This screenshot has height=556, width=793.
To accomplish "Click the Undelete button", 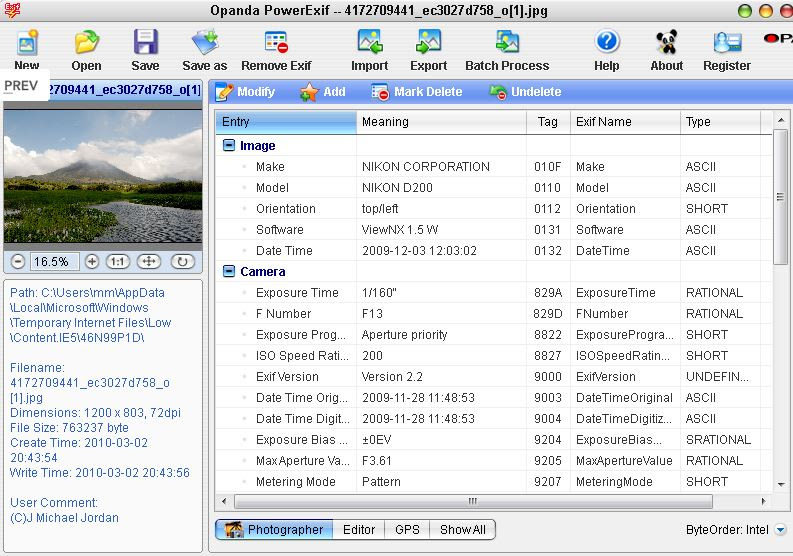I will tap(525, 92).
